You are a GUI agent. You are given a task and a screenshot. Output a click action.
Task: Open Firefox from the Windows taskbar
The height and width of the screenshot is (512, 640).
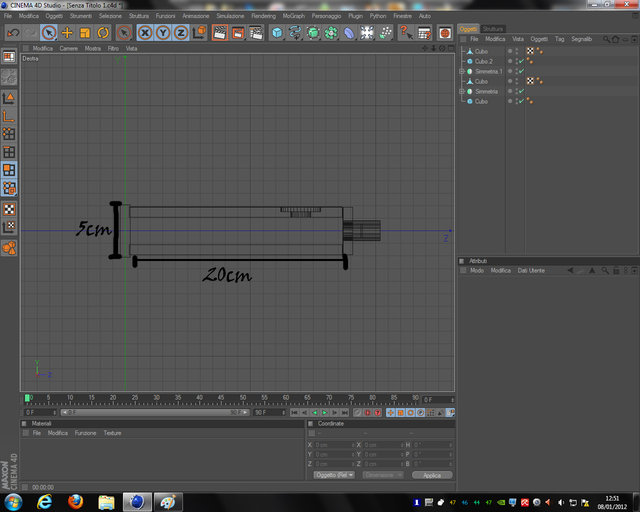76,502
